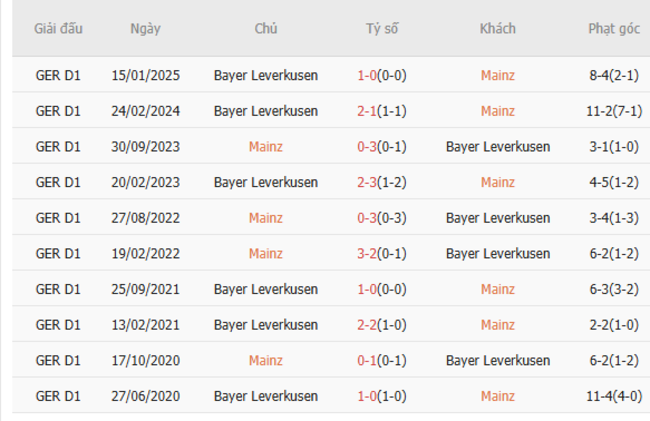Click GER D1 in the 19/02/2022 row

(x=58, y=254)
